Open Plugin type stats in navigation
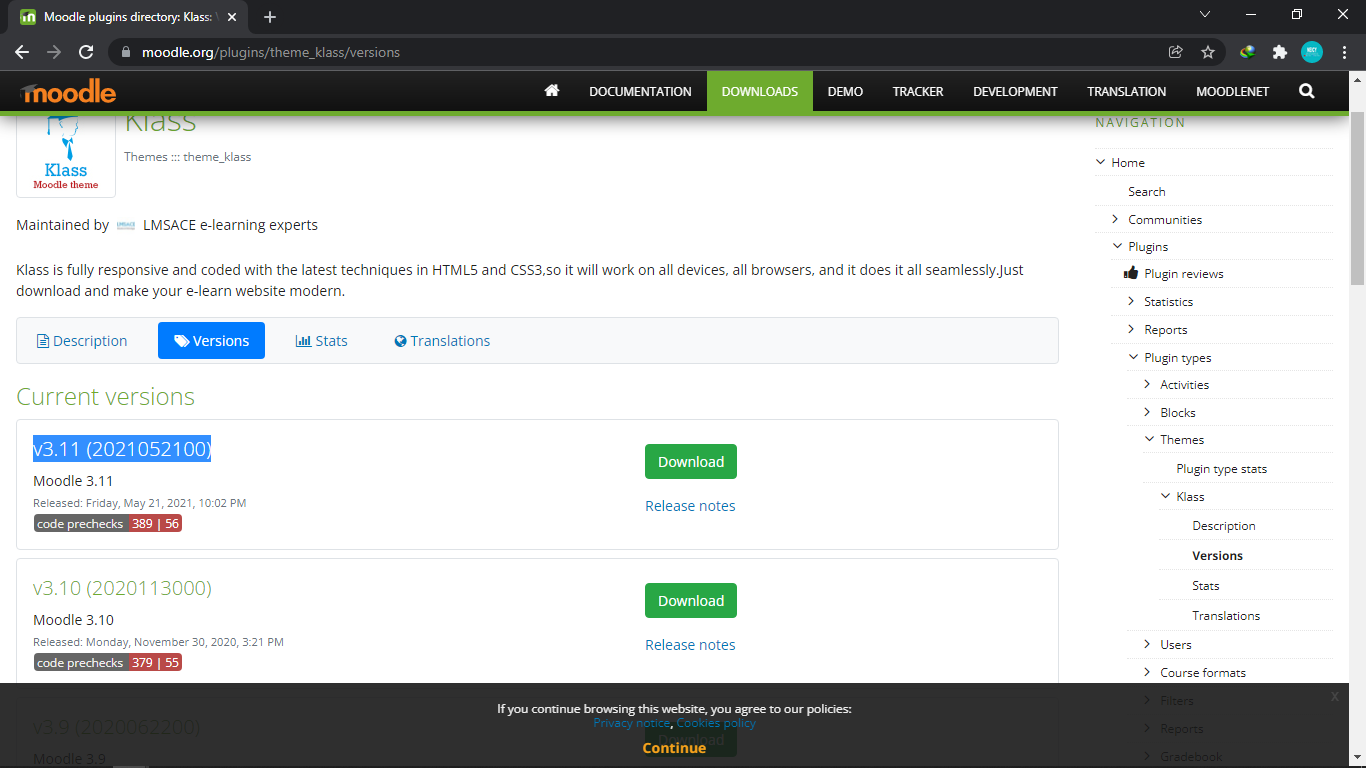This screenshot has height=768, width=1366. 1222,468
